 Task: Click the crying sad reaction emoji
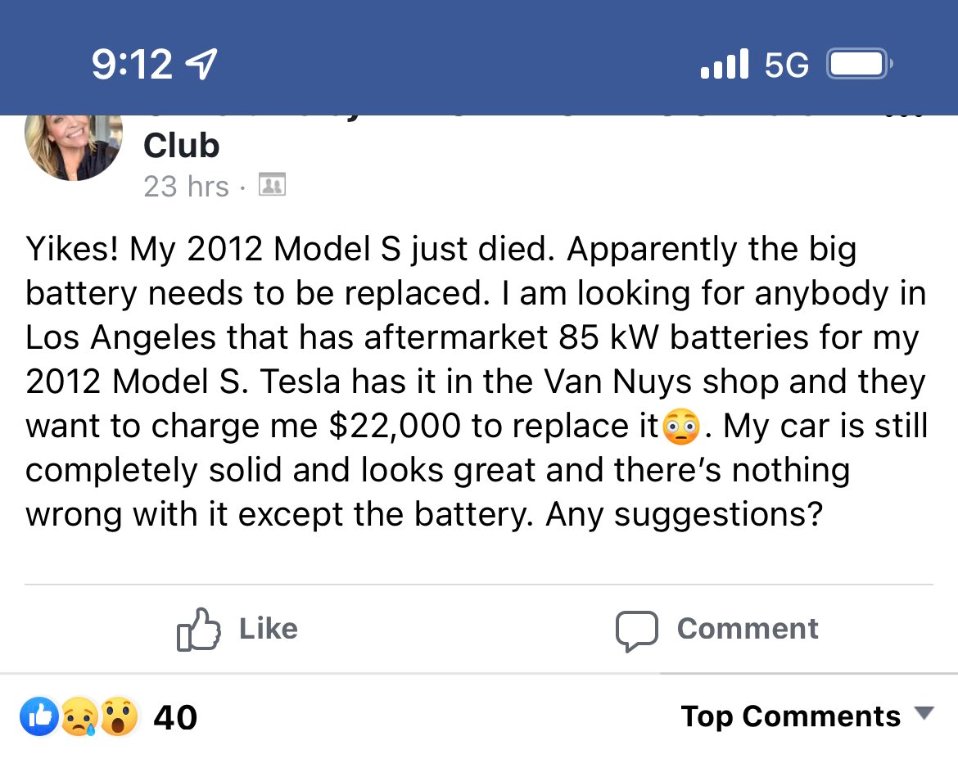78,717
